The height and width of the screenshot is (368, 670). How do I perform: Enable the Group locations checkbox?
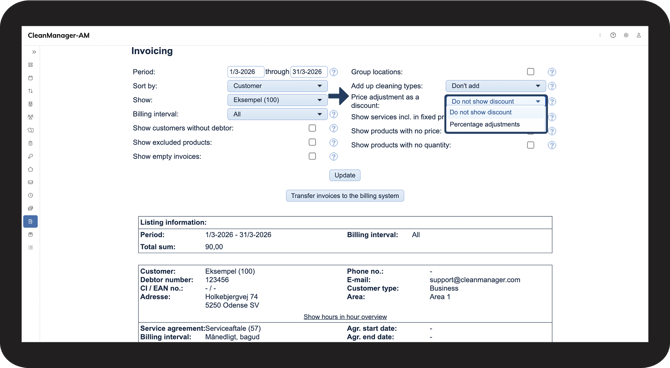click(530, 71)
